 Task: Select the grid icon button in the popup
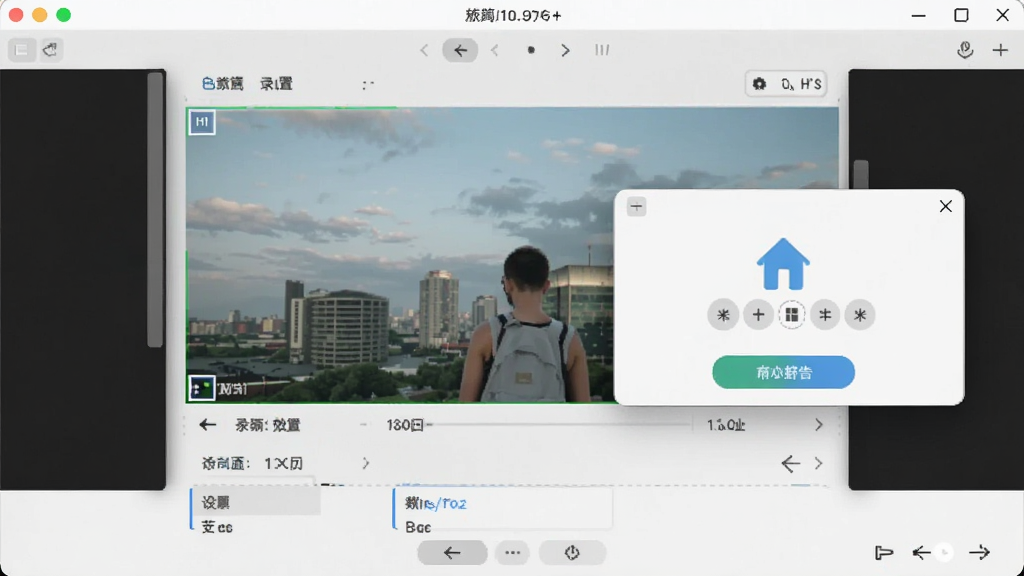tap(792, 315)
